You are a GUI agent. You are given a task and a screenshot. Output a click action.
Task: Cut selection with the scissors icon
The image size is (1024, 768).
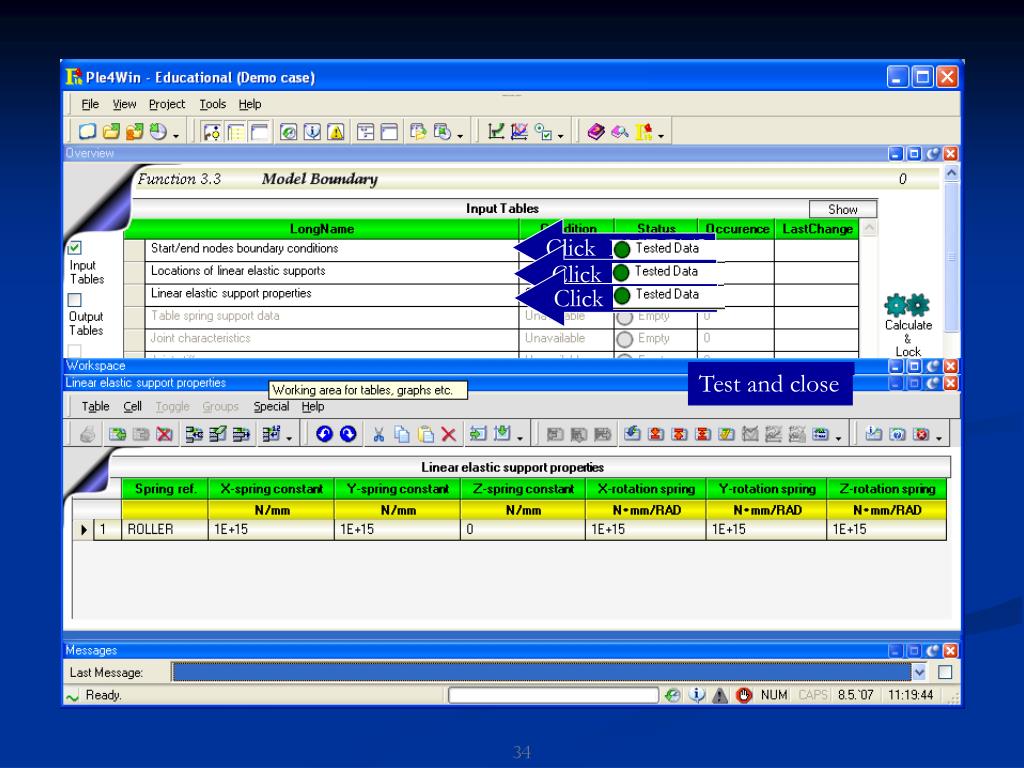point(378,434)
